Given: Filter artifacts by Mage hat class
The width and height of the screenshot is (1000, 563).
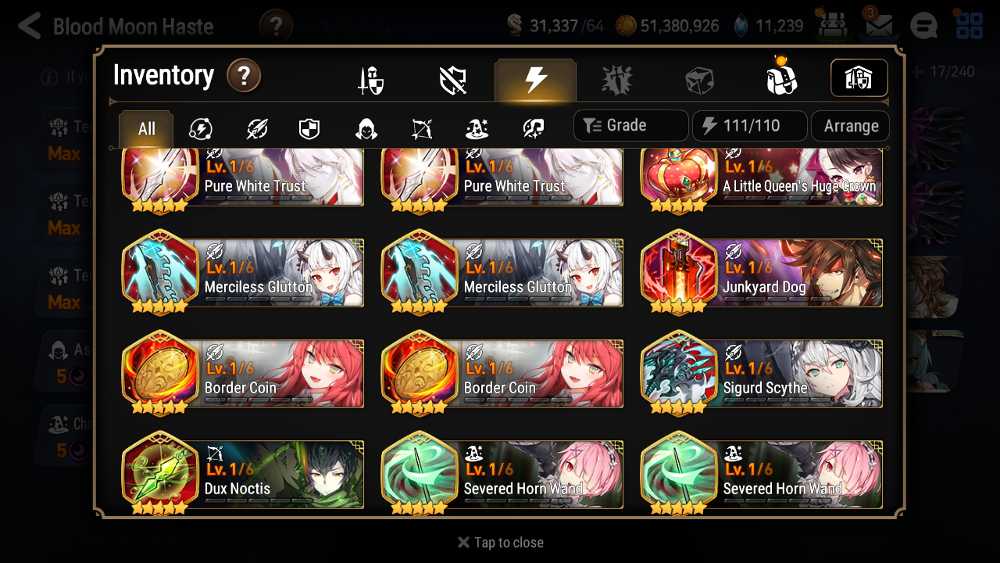Looking at the screenshot, I should [477, 129].
